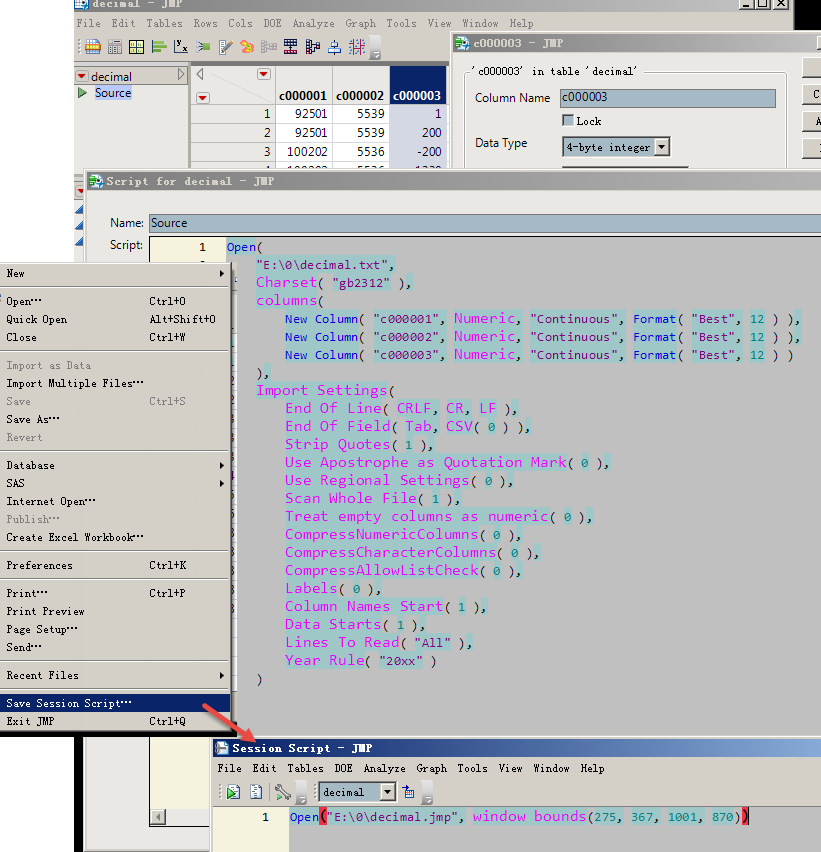The image size is (821, 852).
Task: Toggle the Lock checkbox for column c000003
Action: (568, 121)
